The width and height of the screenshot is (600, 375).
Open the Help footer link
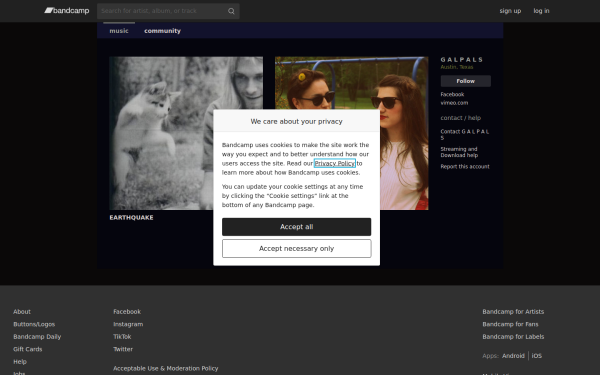coord(20,362)
